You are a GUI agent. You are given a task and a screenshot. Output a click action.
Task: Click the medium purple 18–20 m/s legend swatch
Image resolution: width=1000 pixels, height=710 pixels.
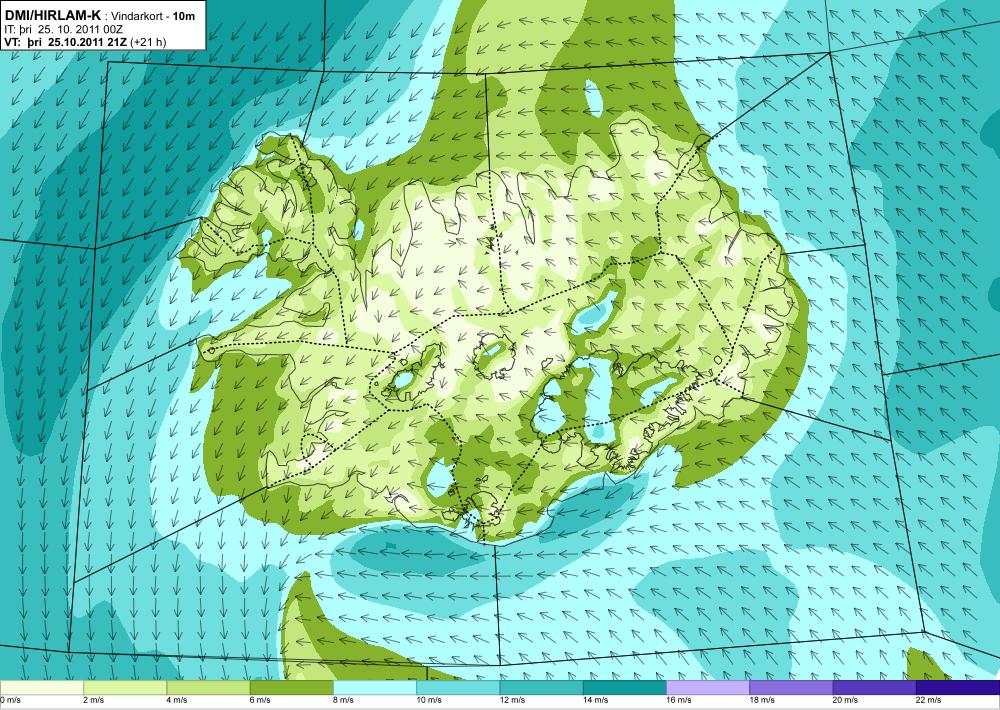pos(791,688)
